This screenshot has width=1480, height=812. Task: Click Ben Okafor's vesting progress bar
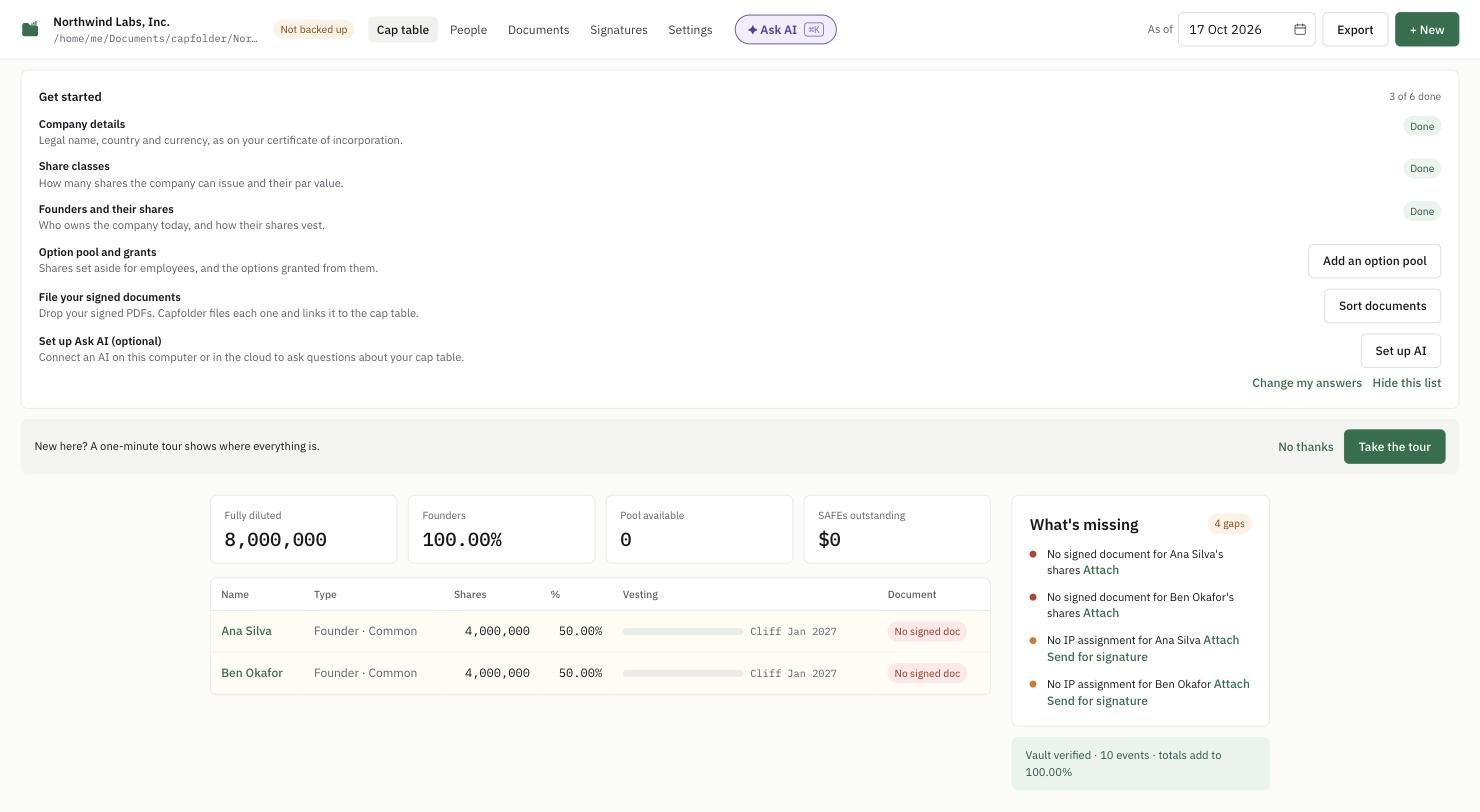click(683, 673)
